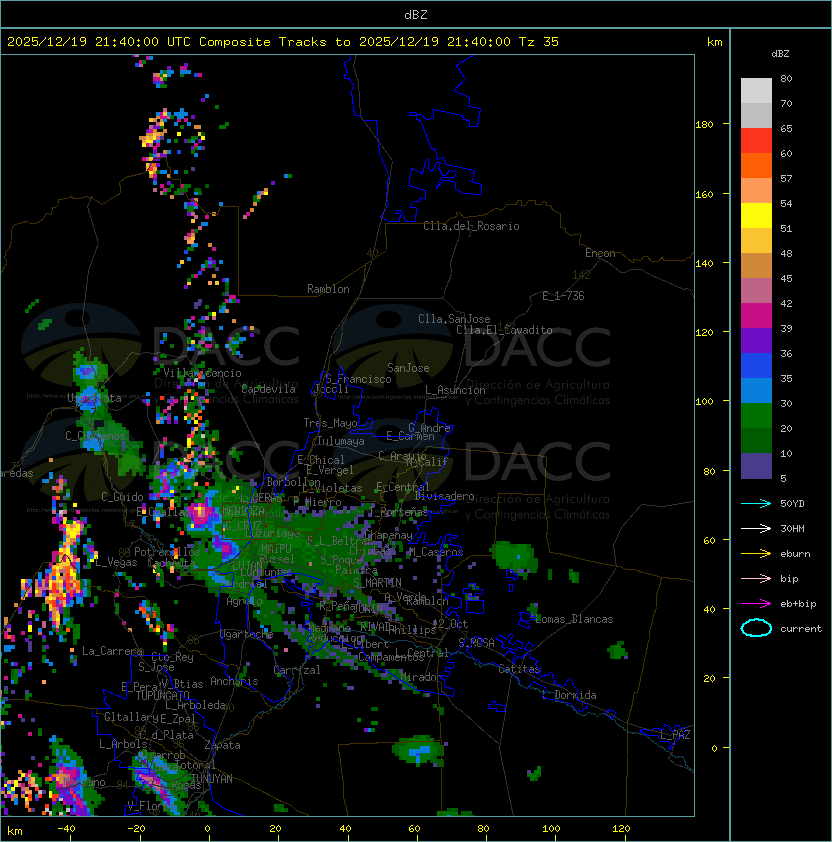Click the 'Divisadero' map label
832x842 pixels.
coord(444,496)
